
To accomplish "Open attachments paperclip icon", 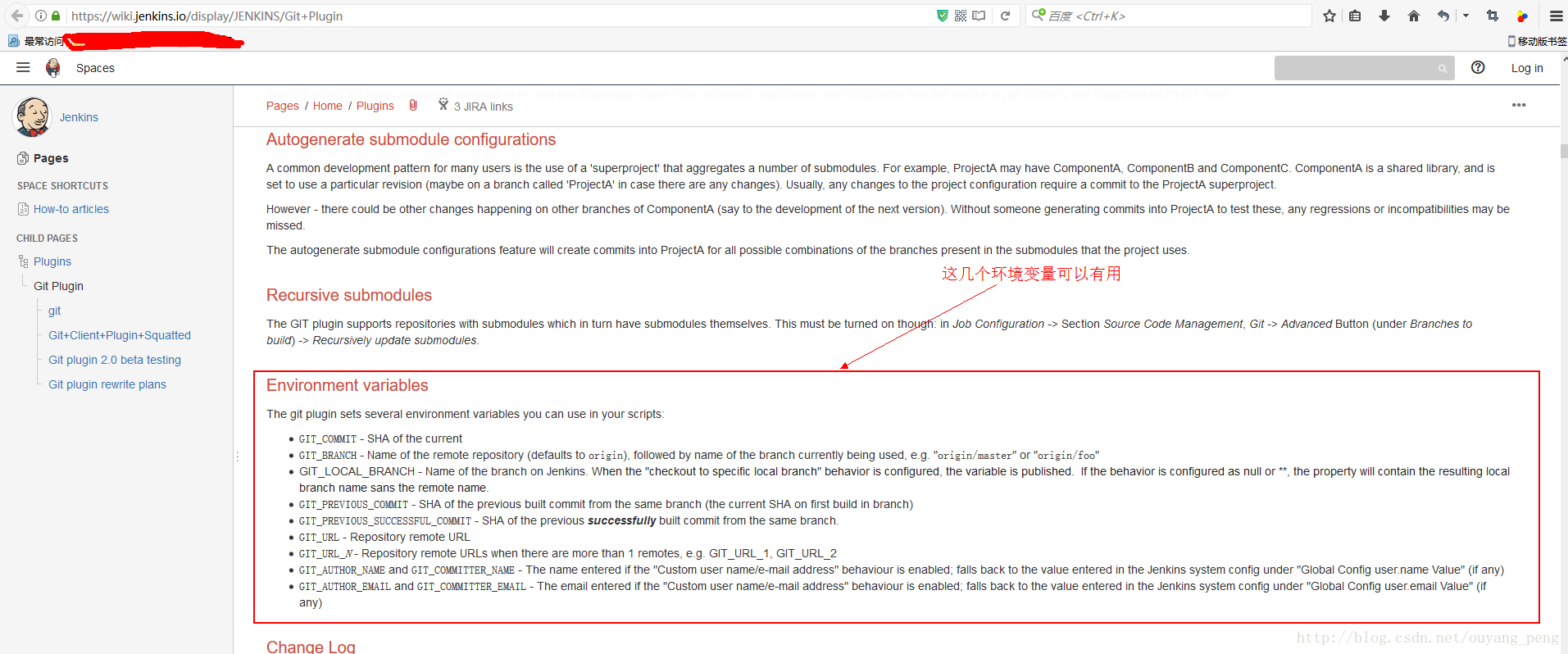I will pos(413,105).
